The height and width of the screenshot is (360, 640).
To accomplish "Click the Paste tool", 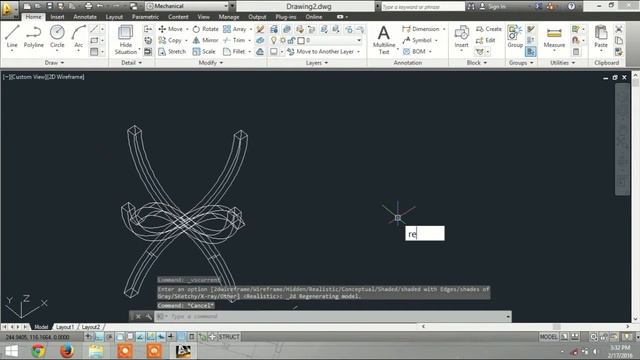I will 601,37.
